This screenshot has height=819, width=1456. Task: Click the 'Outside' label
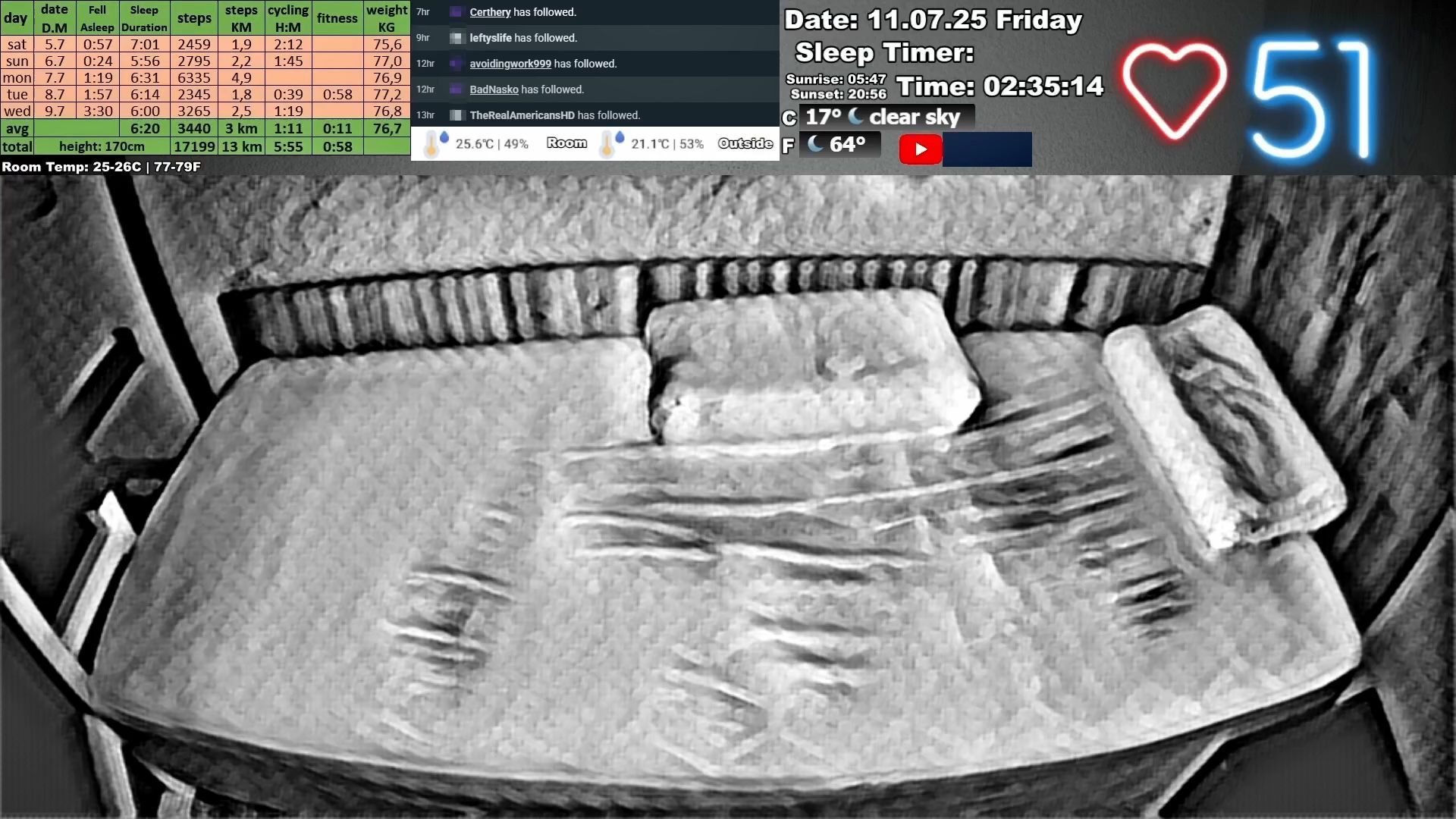pos(745,143)
